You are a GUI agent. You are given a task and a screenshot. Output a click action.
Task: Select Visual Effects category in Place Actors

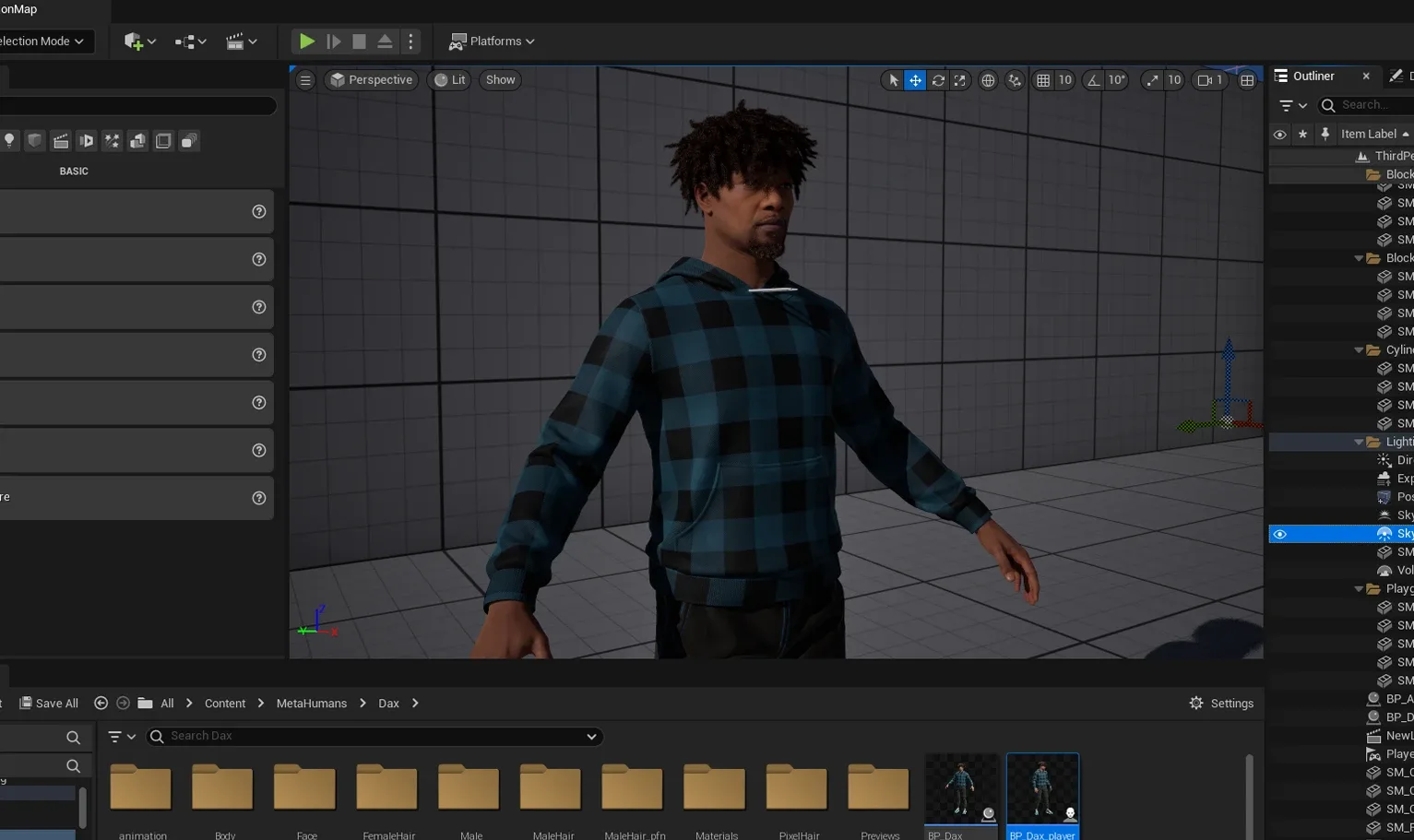click(x=112, y=141)
